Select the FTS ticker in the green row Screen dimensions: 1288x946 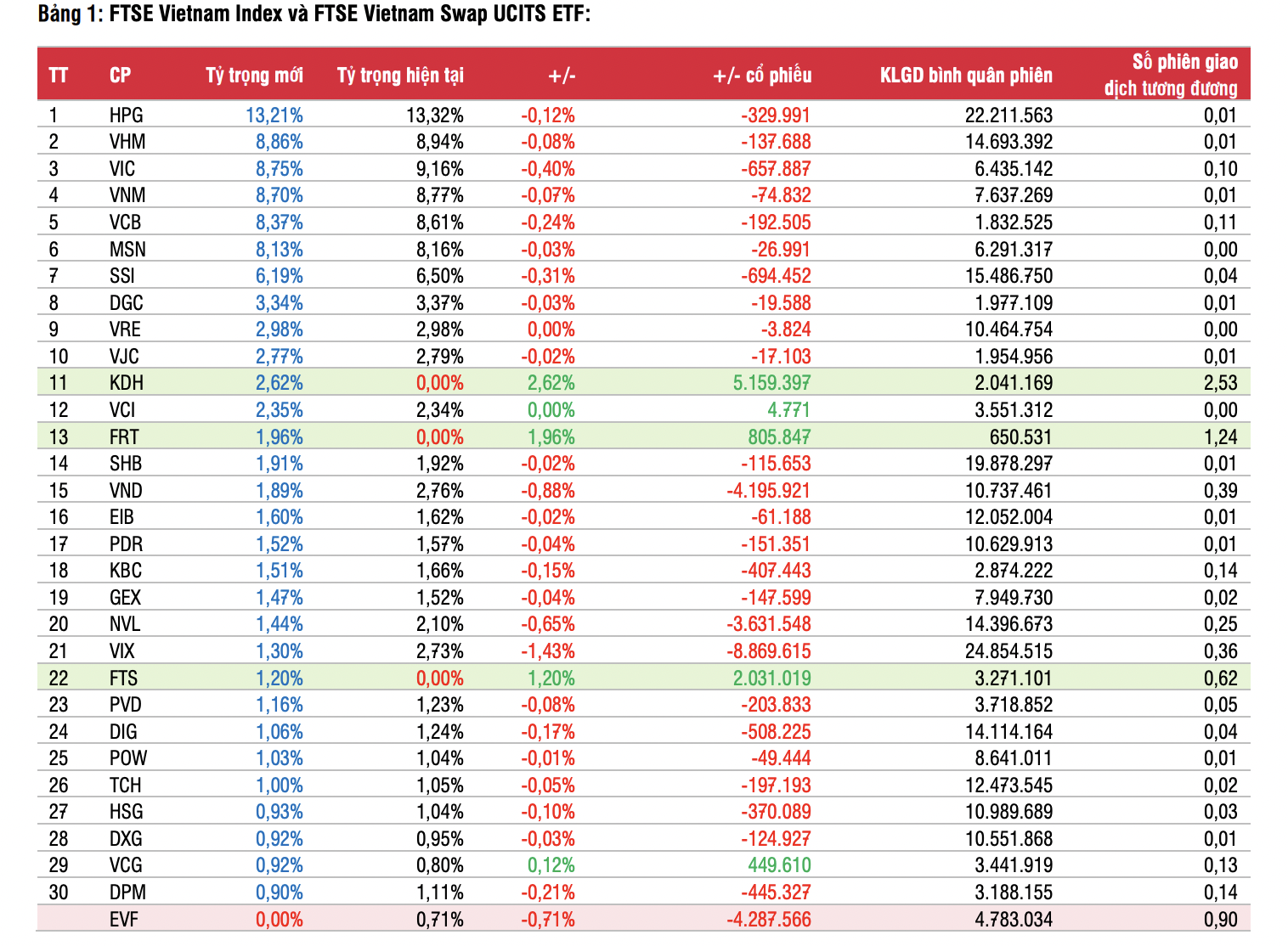pos(123,679)
